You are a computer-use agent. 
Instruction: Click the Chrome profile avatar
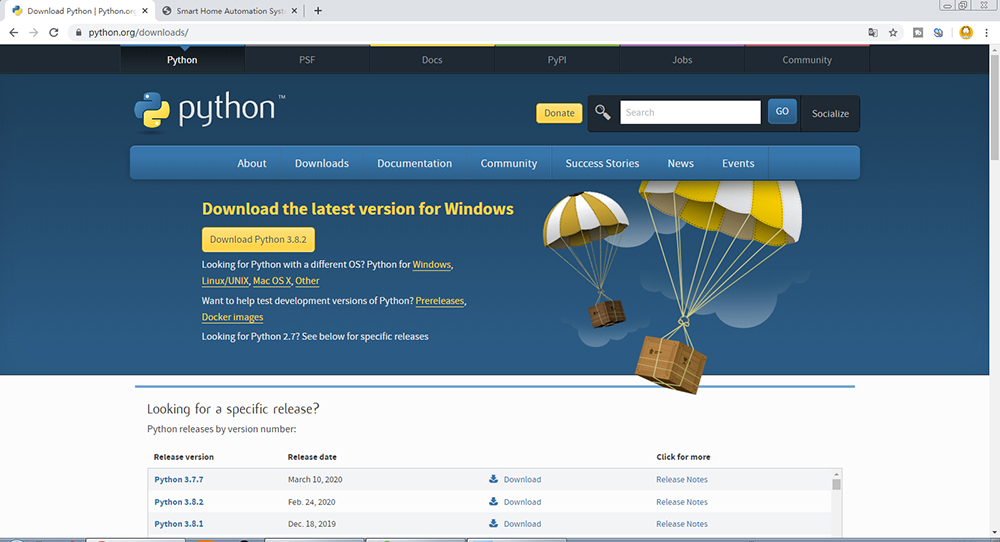coord(966,32)
